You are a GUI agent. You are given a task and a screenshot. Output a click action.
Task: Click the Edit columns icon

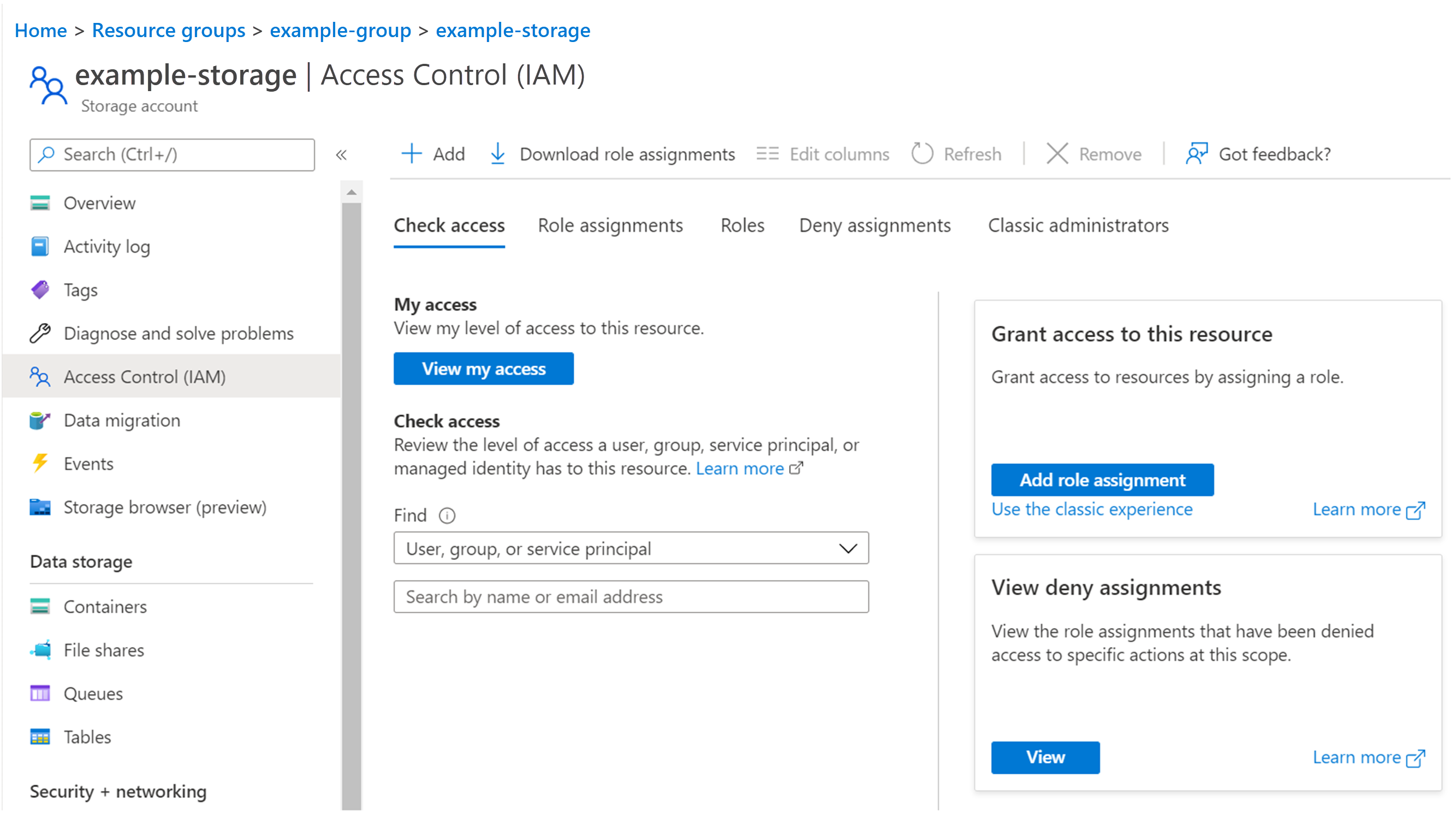click(768, 154)
